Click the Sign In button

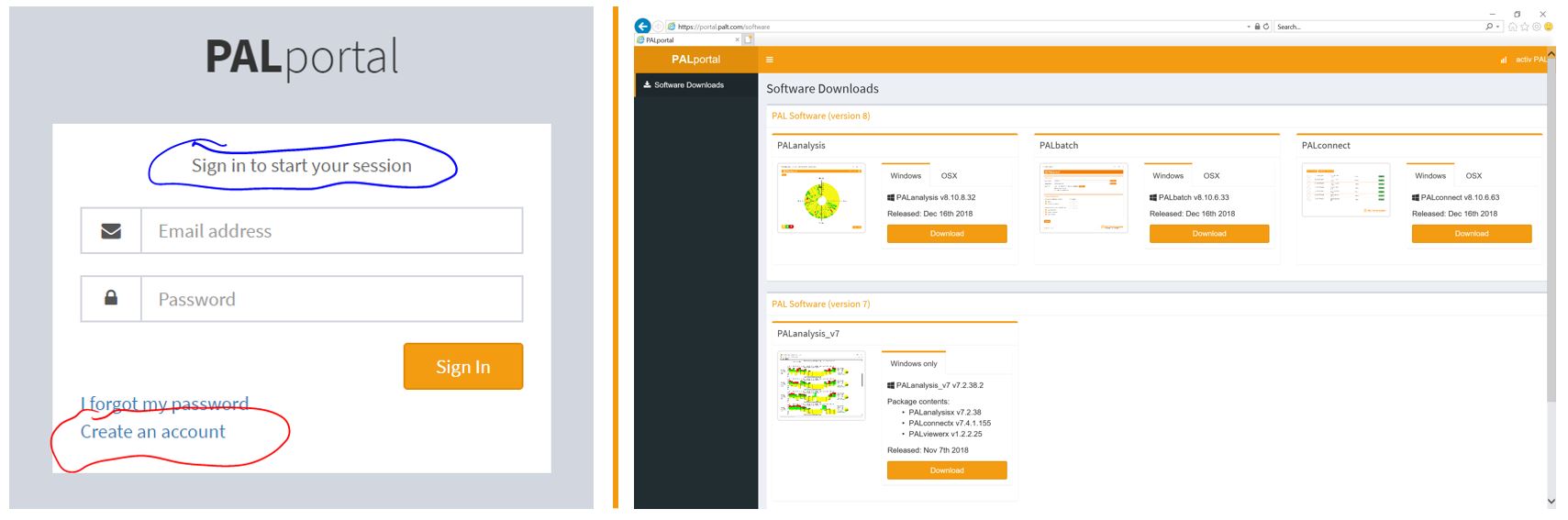(463, 366)
